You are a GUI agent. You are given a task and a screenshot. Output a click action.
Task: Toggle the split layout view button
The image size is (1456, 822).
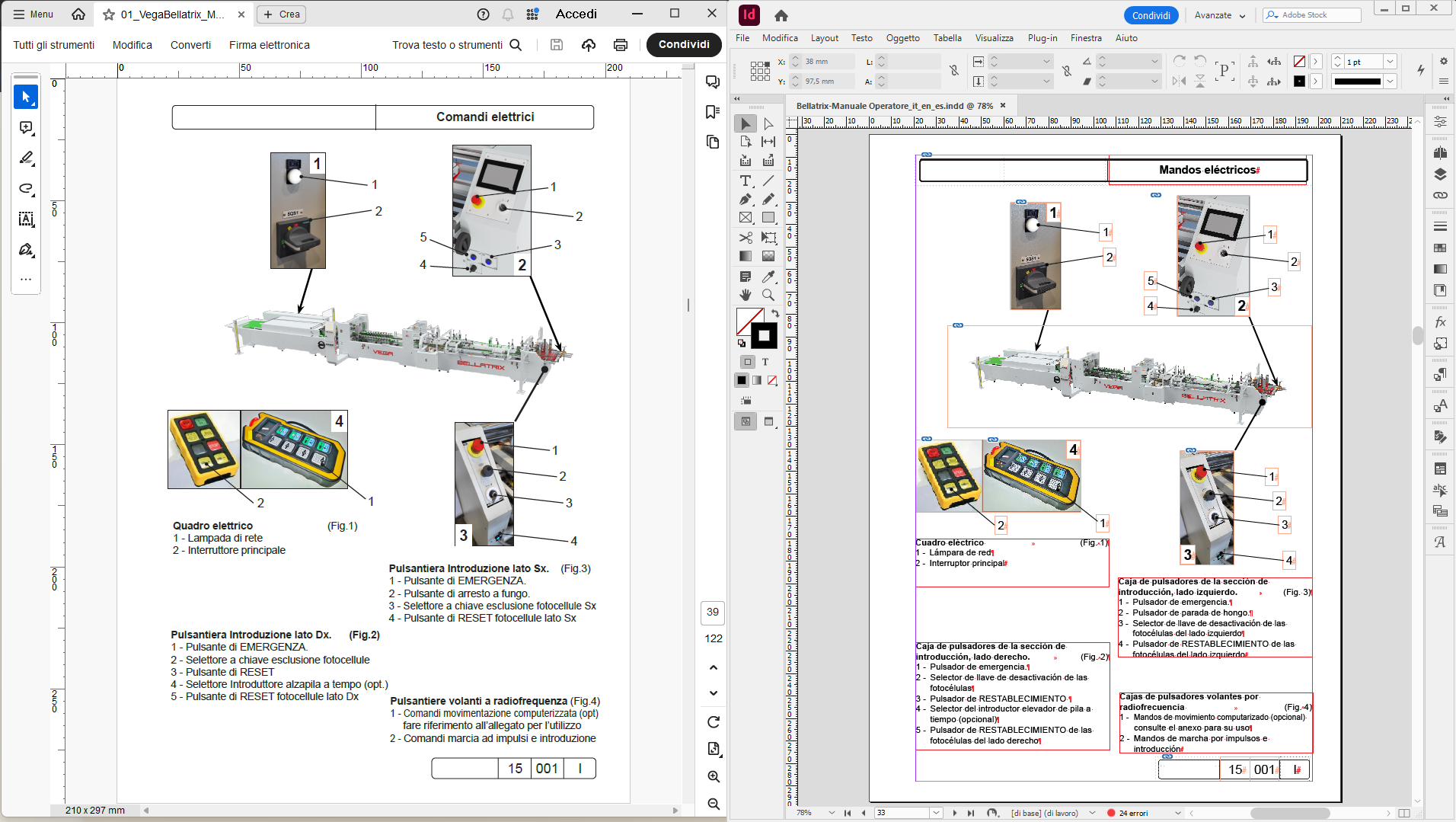1404,813
